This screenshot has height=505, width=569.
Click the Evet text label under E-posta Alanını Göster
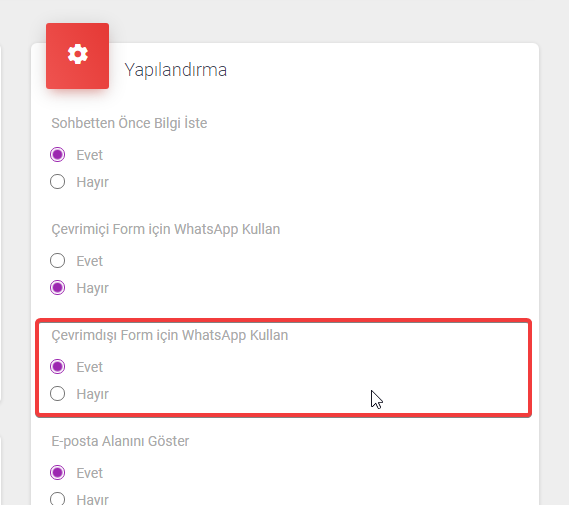tap(90, 473)
